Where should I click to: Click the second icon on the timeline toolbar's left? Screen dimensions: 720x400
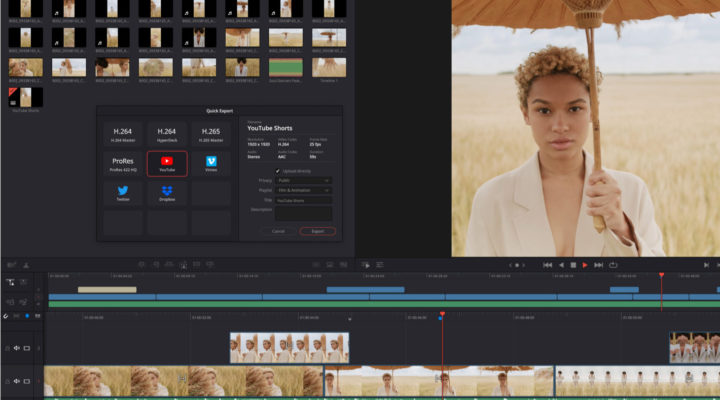click(x=26, y=265)
